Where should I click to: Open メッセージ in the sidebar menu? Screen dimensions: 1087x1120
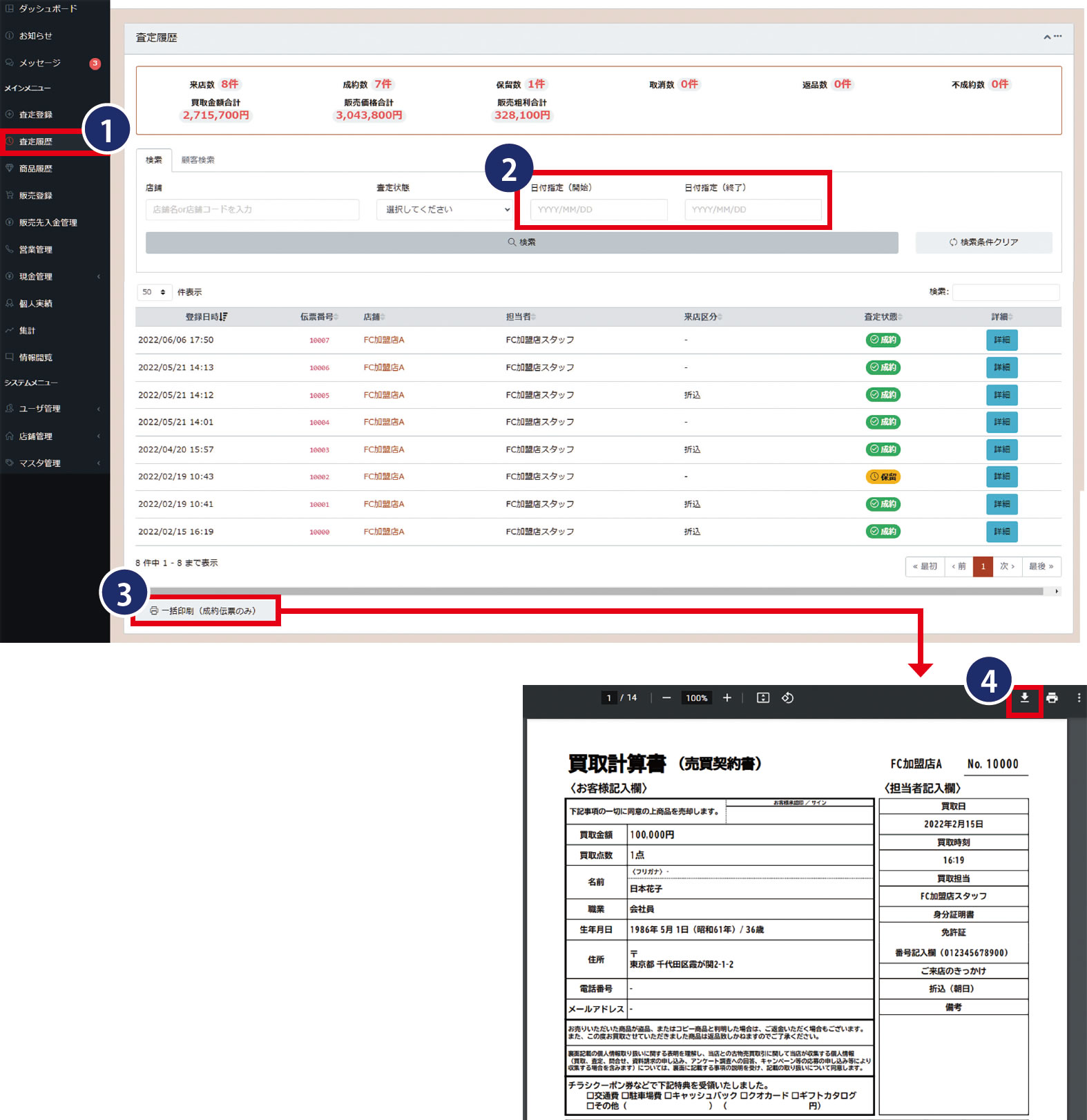pos(40,63)
